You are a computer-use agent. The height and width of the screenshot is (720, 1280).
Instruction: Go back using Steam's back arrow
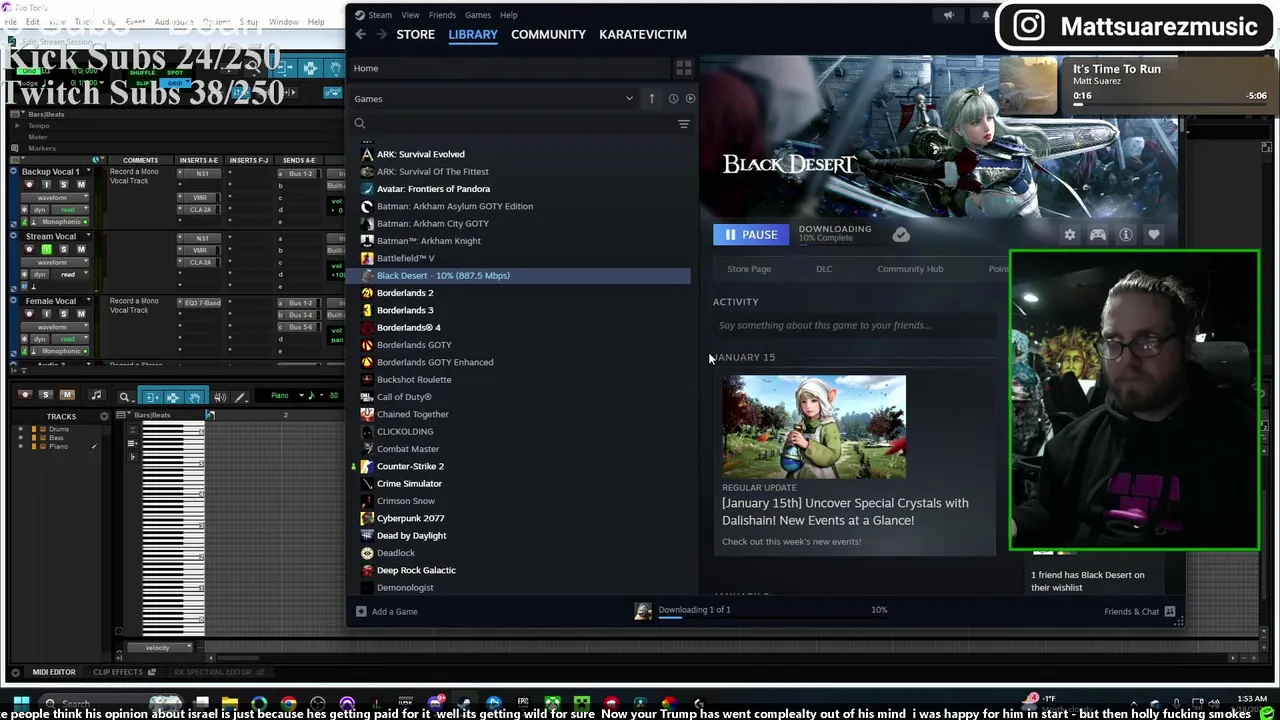[361, 34]
